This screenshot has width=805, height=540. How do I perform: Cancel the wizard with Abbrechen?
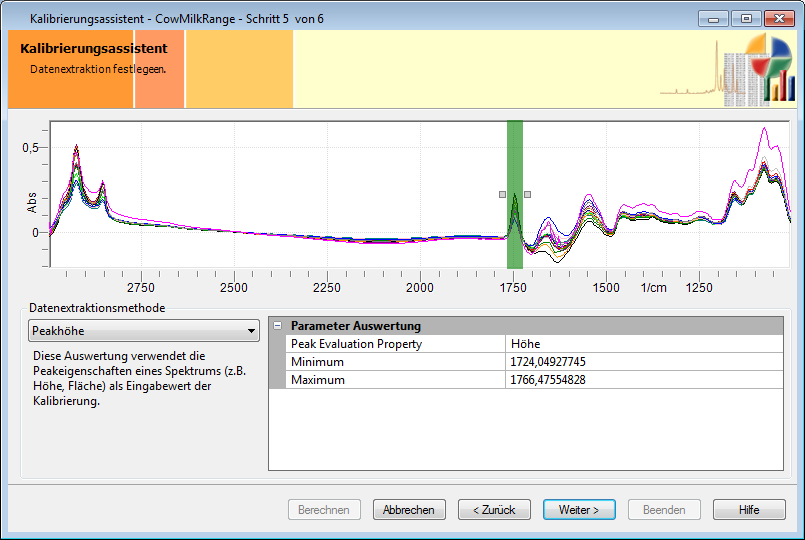(x=409, y=509)
